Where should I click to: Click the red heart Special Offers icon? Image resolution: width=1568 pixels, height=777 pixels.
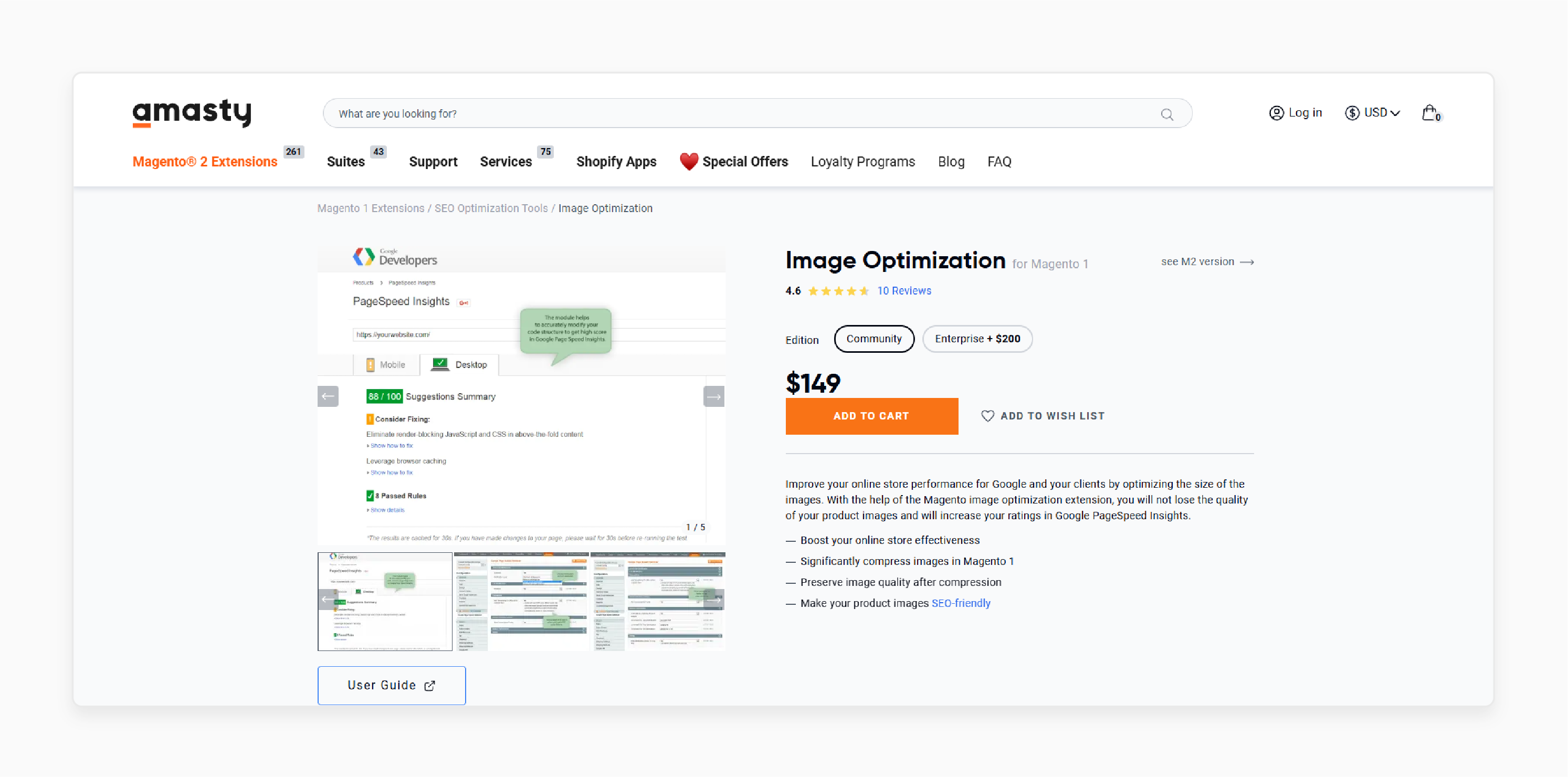[689, 161]
